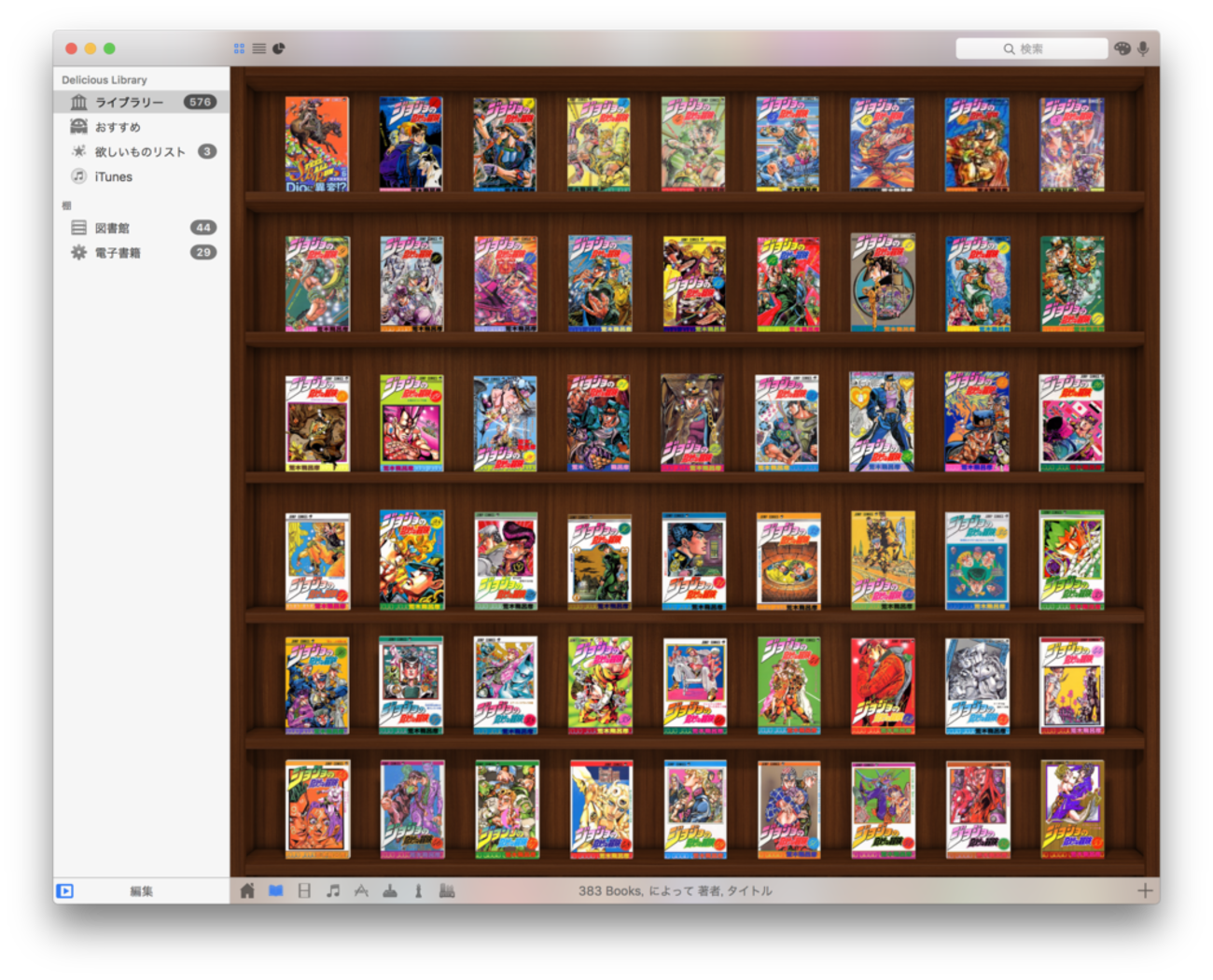Switch to the list view
This screenshot has width=1213, height=980.
click(258, 49)
